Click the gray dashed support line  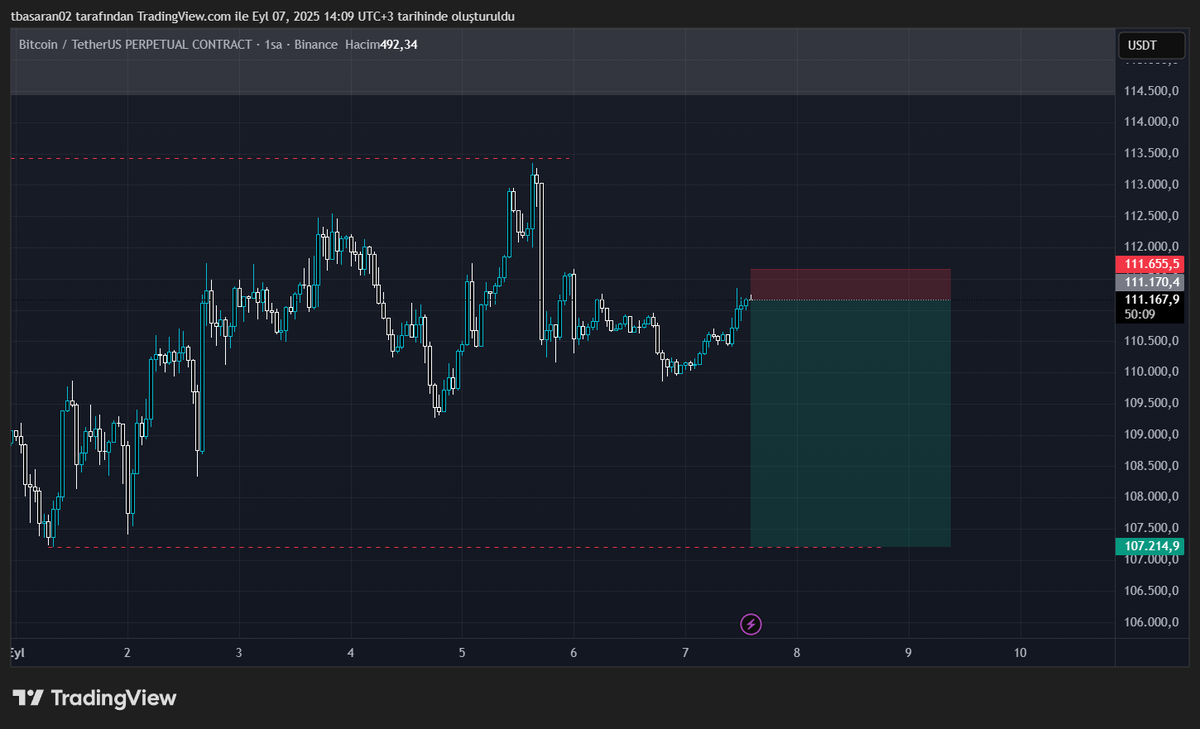[x=465, y=547]
